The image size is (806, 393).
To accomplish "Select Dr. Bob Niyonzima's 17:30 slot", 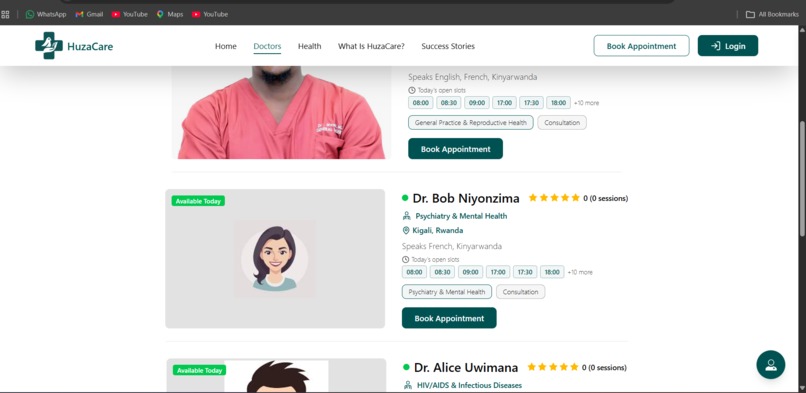I will (525, 272).
